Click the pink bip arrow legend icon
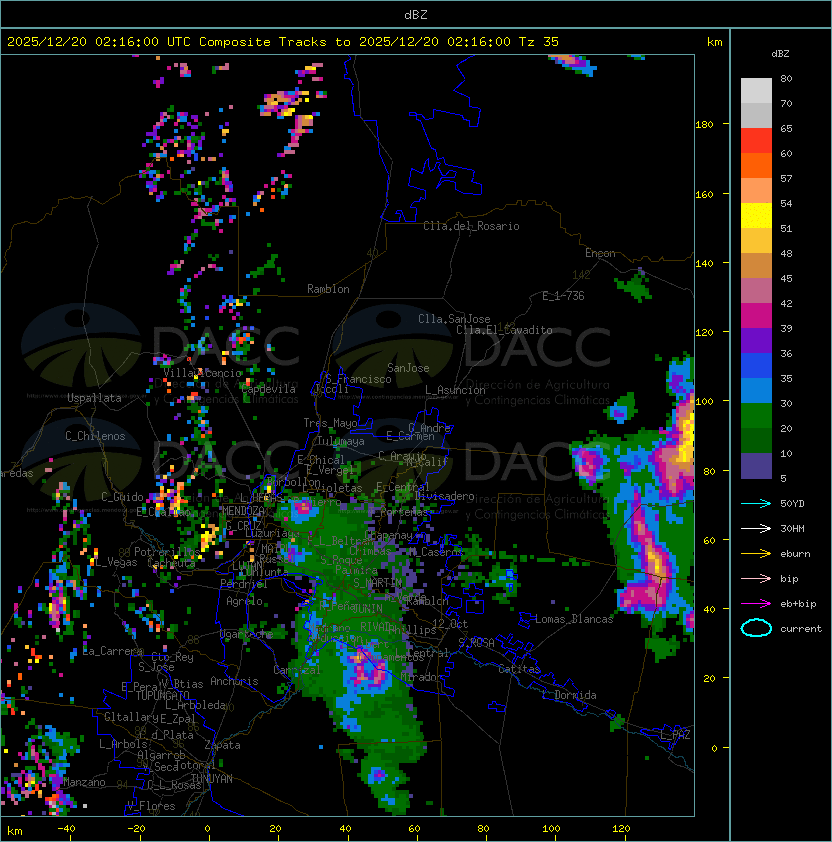The width and height of the screenshot is (832, 842). pyautogui.click(x=756, y=578)
